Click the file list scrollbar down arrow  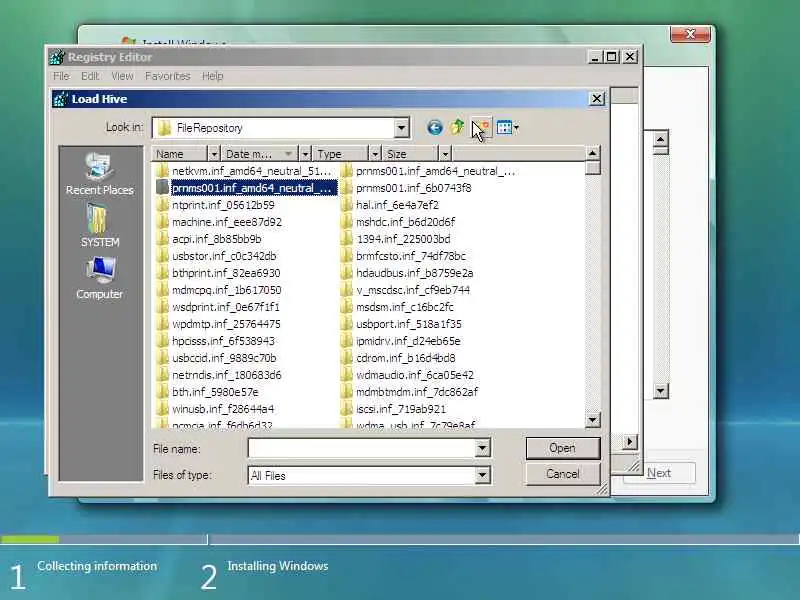point(592,420)
